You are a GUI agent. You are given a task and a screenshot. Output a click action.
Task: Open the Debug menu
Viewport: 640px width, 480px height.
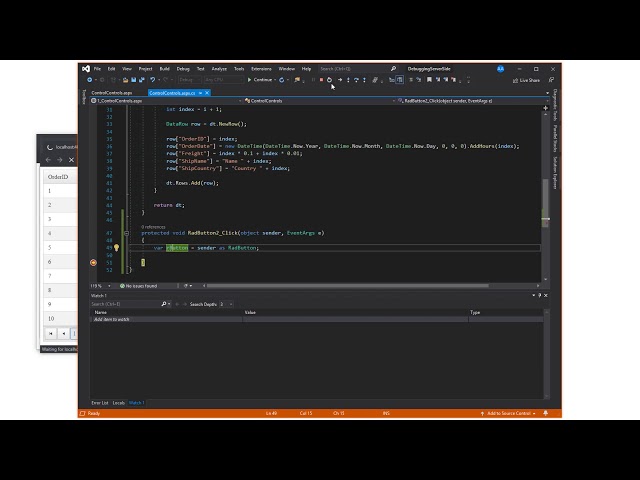(183, 69)
